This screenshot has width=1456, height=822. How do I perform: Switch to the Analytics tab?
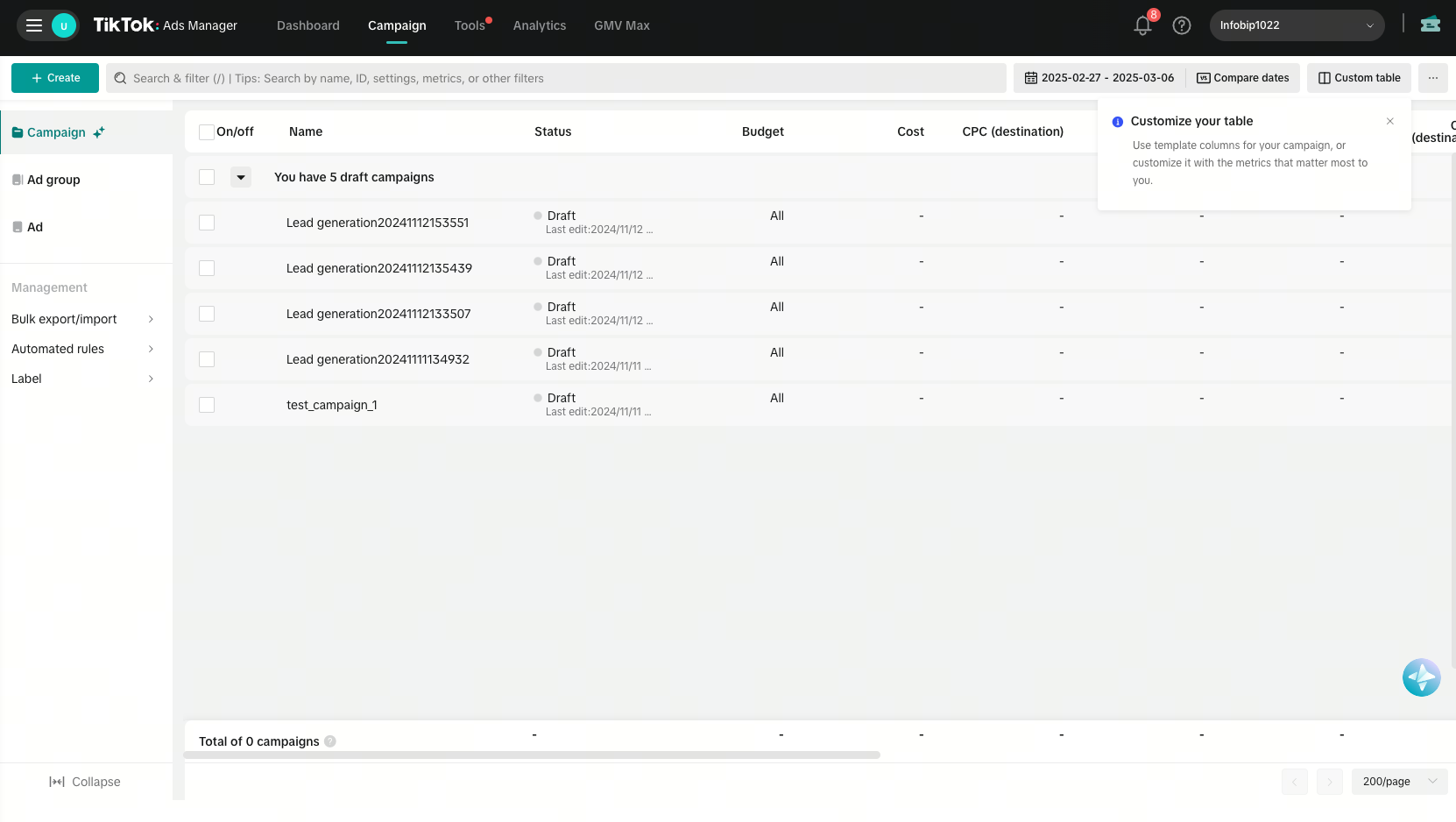click(540, 25)
